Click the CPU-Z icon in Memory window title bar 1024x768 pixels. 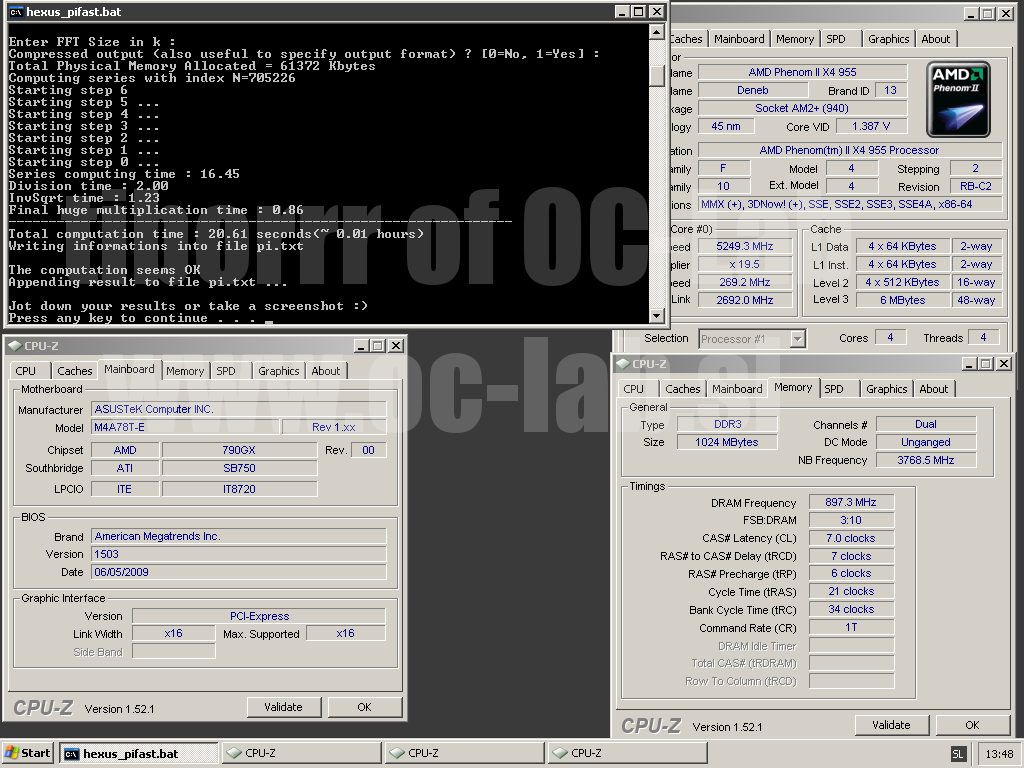[x=623, y=364]
